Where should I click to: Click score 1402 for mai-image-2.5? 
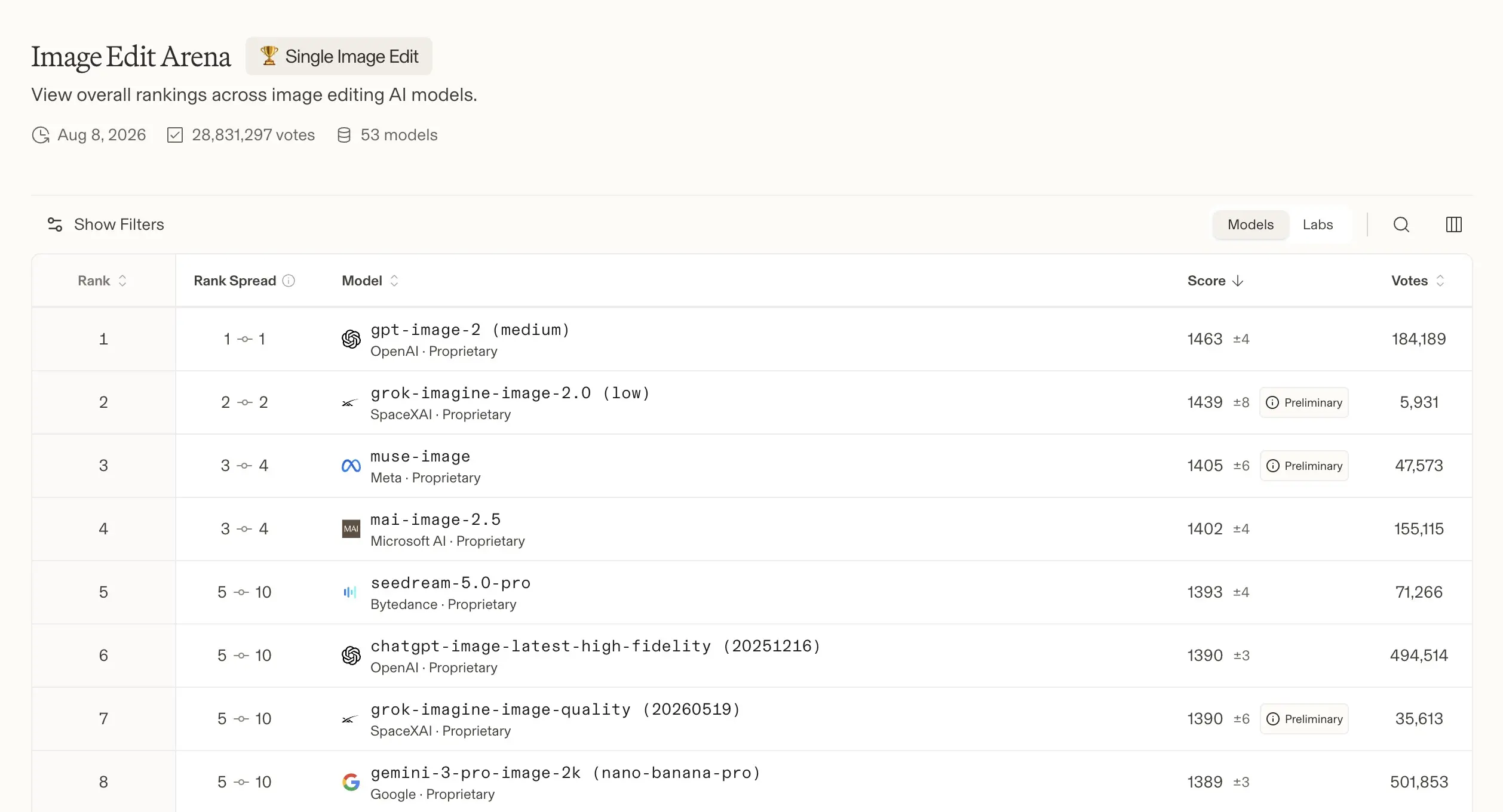[1205, 529]
